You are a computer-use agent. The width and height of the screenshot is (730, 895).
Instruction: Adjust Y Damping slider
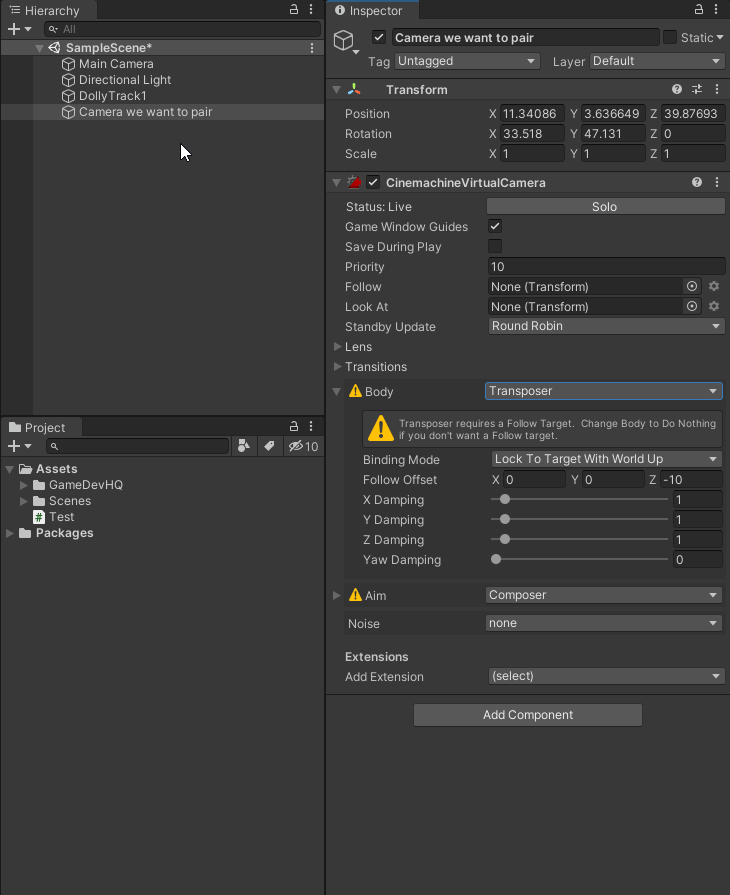click(579, 519)
